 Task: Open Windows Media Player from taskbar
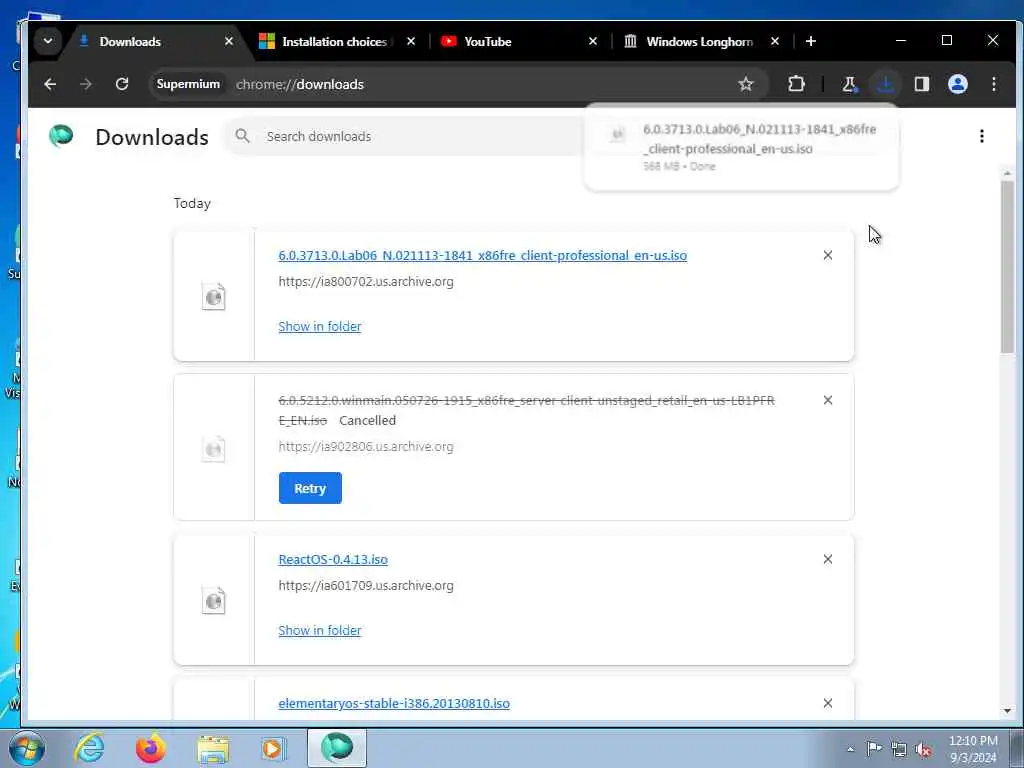pyautogui.click(x=273, y=748)
